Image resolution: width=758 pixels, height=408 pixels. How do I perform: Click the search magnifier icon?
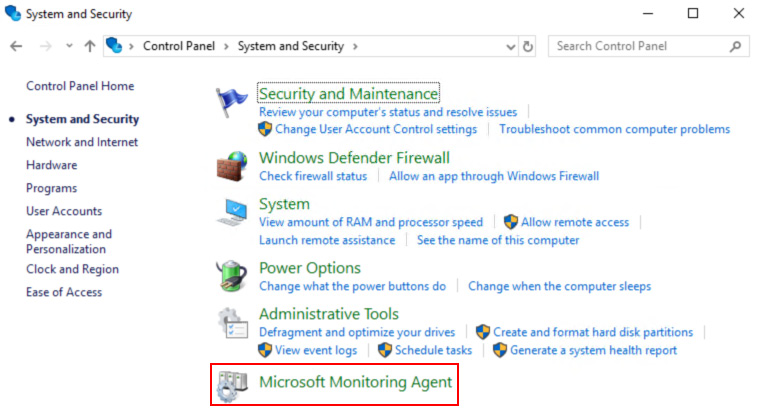[735, 46]
